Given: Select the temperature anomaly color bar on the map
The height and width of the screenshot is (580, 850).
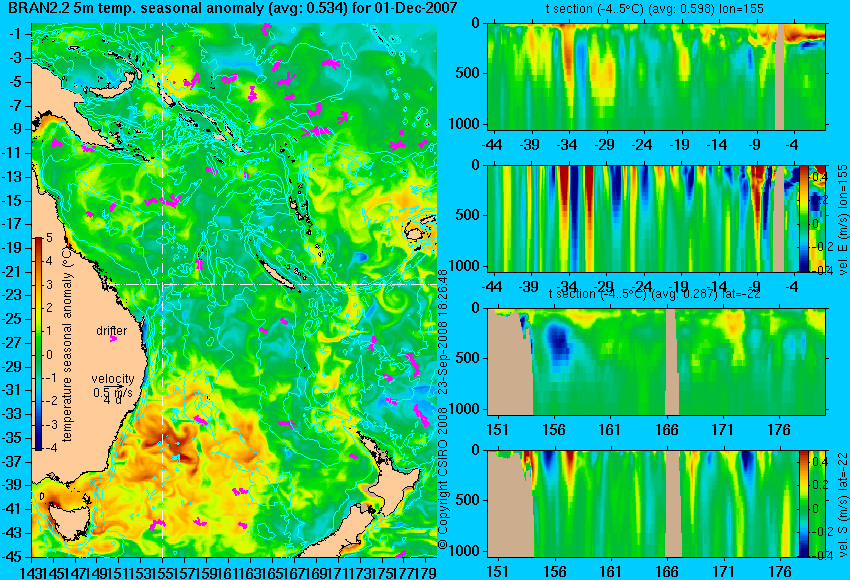Looking at the screenshot, I should (x=38, y=344).
